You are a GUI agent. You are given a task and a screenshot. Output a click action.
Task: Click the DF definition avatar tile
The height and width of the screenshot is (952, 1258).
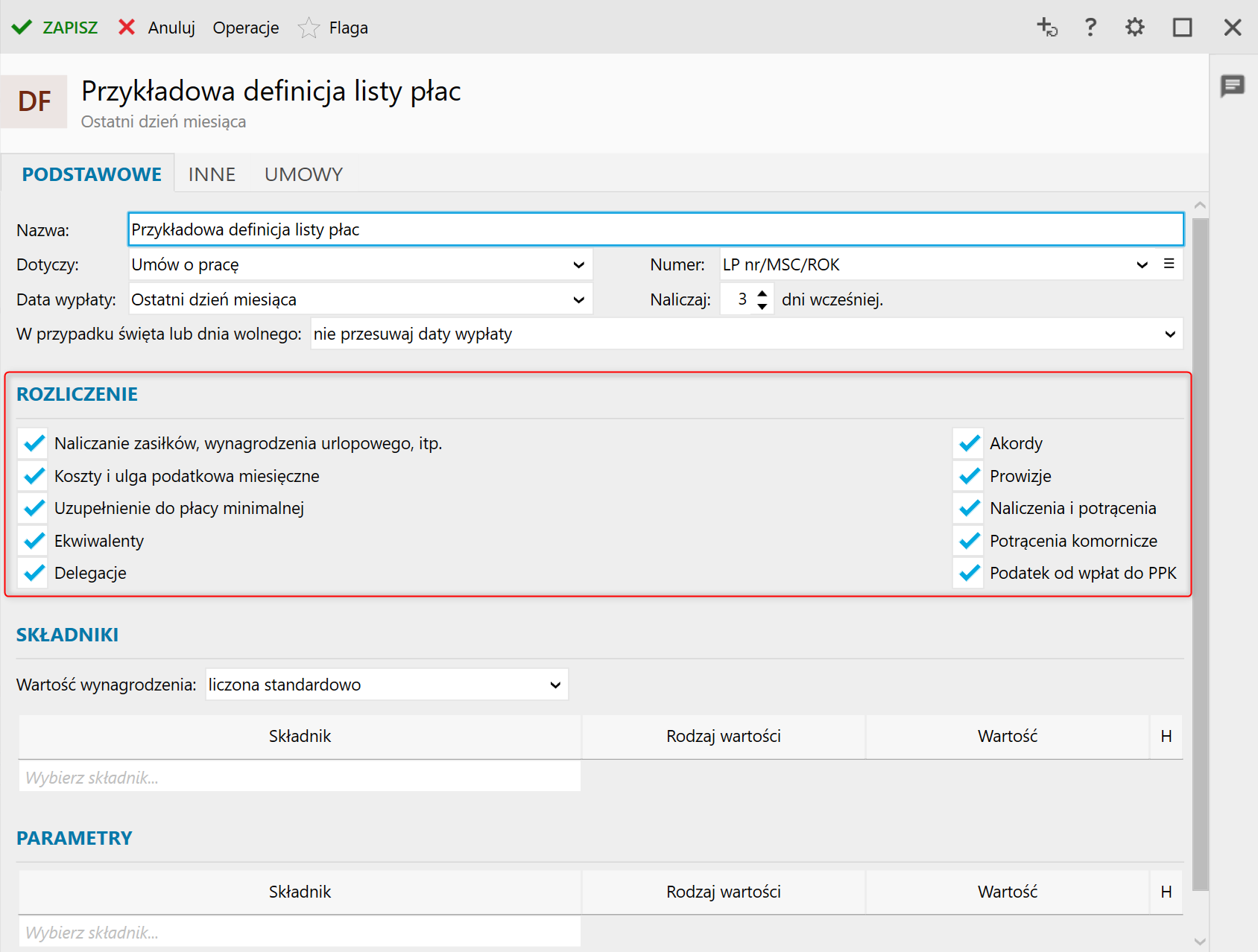(34, 101)
